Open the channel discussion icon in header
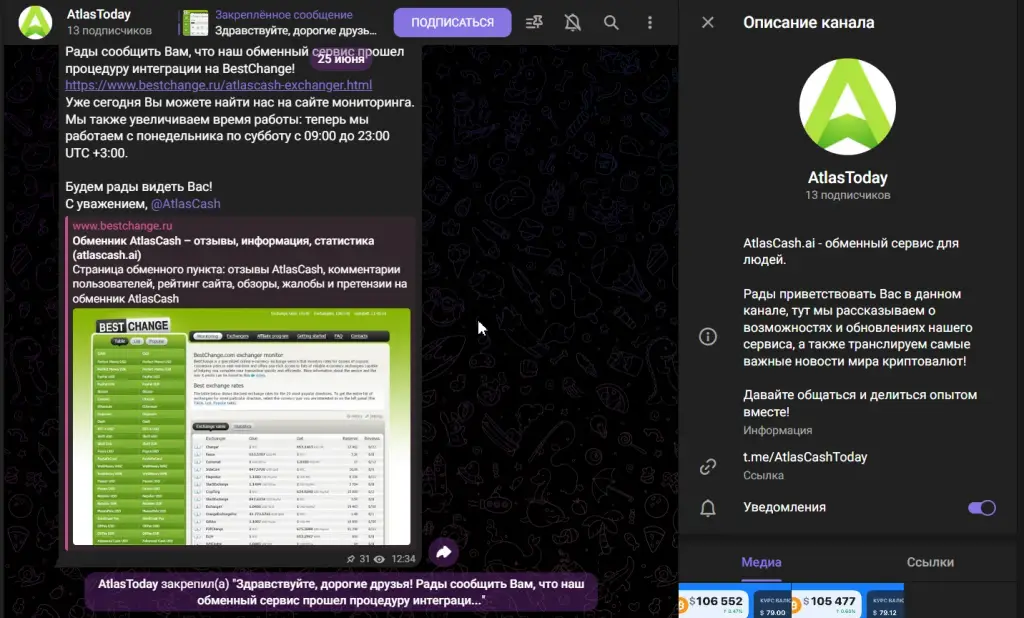This screenshot has width=1024, height=618. tap(534, 23)
